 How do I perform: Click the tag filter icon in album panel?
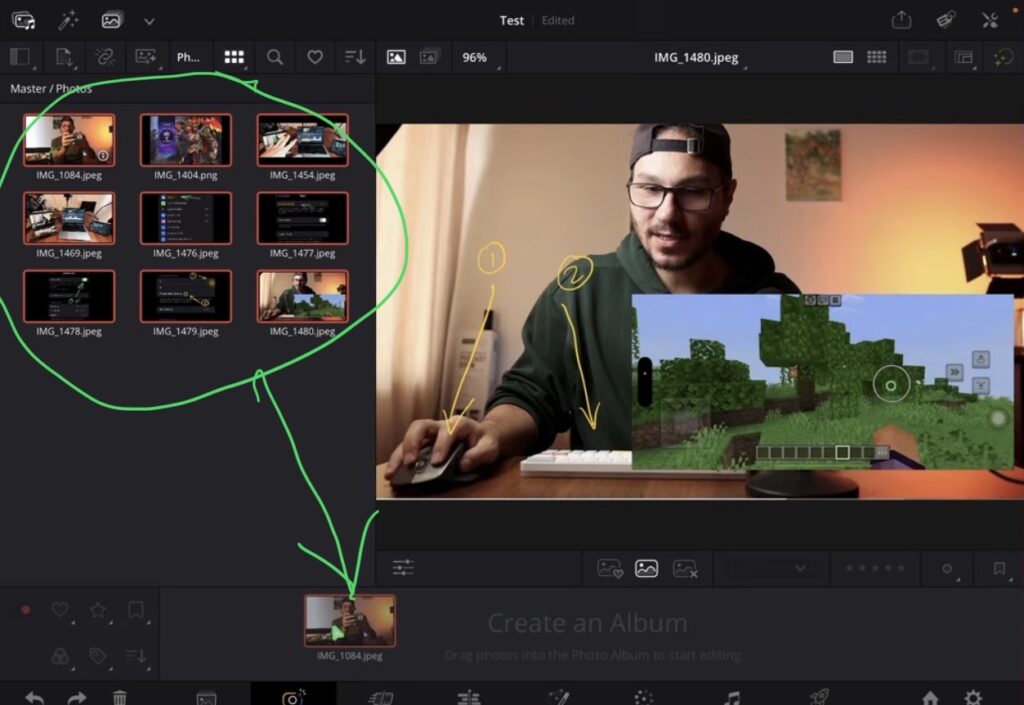pos(98,655)
